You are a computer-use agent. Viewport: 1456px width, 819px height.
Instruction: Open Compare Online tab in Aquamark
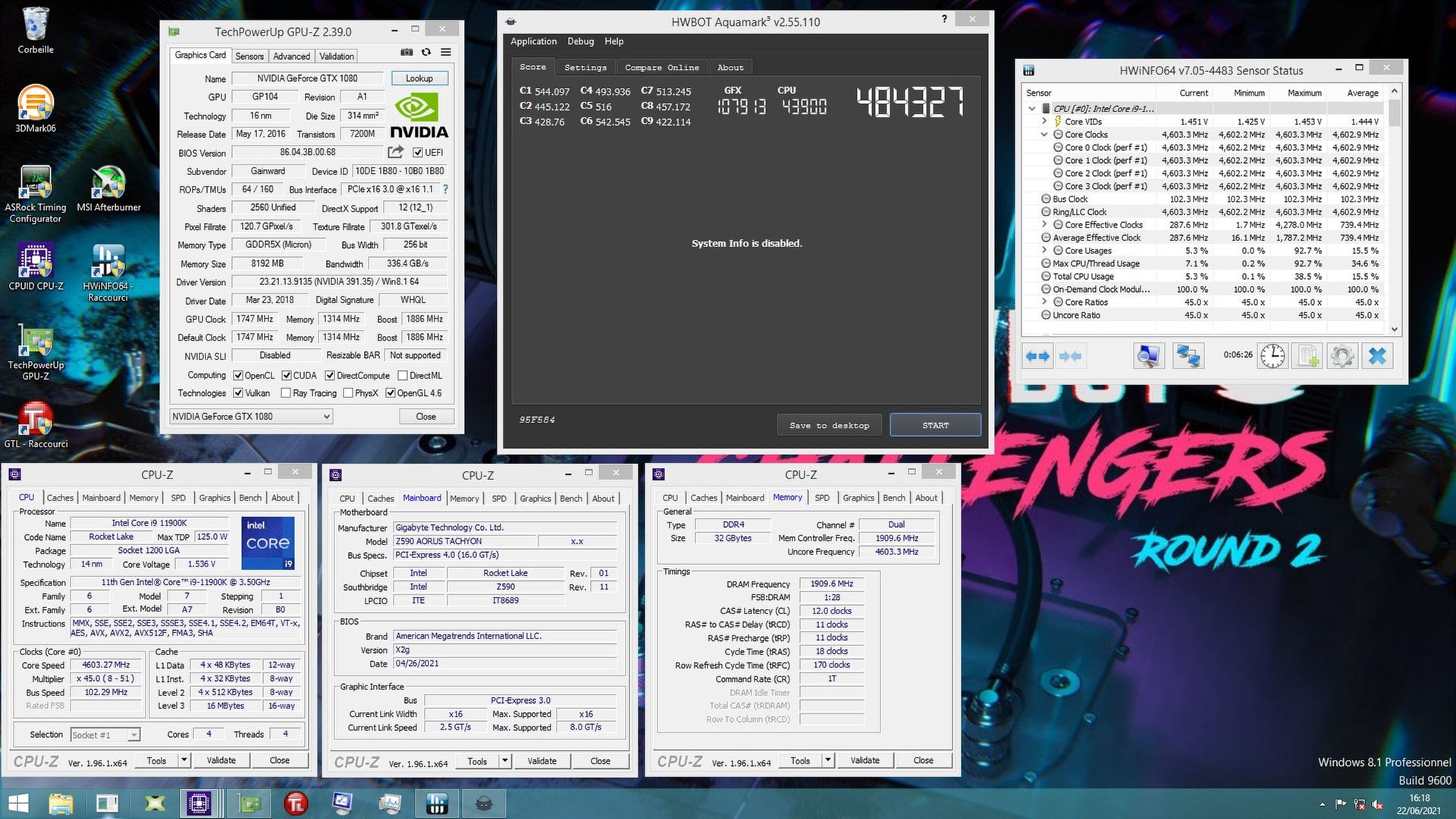point(662,67)
